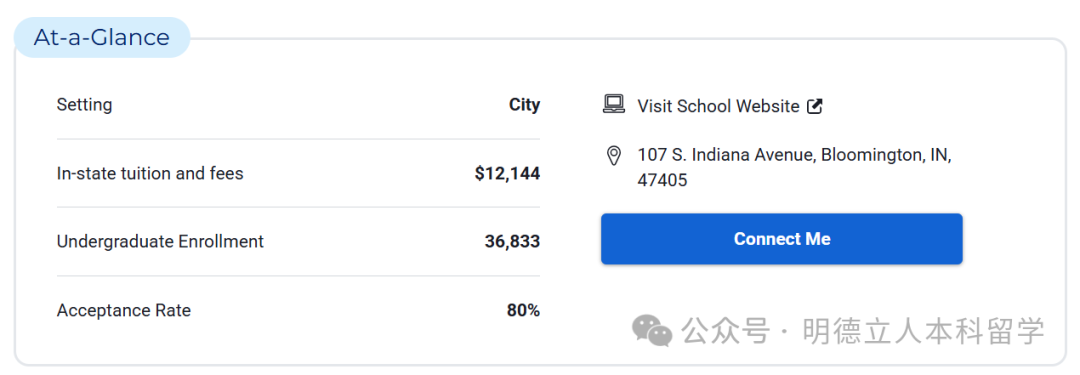The image size is (1080, 375).
Task: Click the Undergraduate Enrollment label
Action: (160, 242)
